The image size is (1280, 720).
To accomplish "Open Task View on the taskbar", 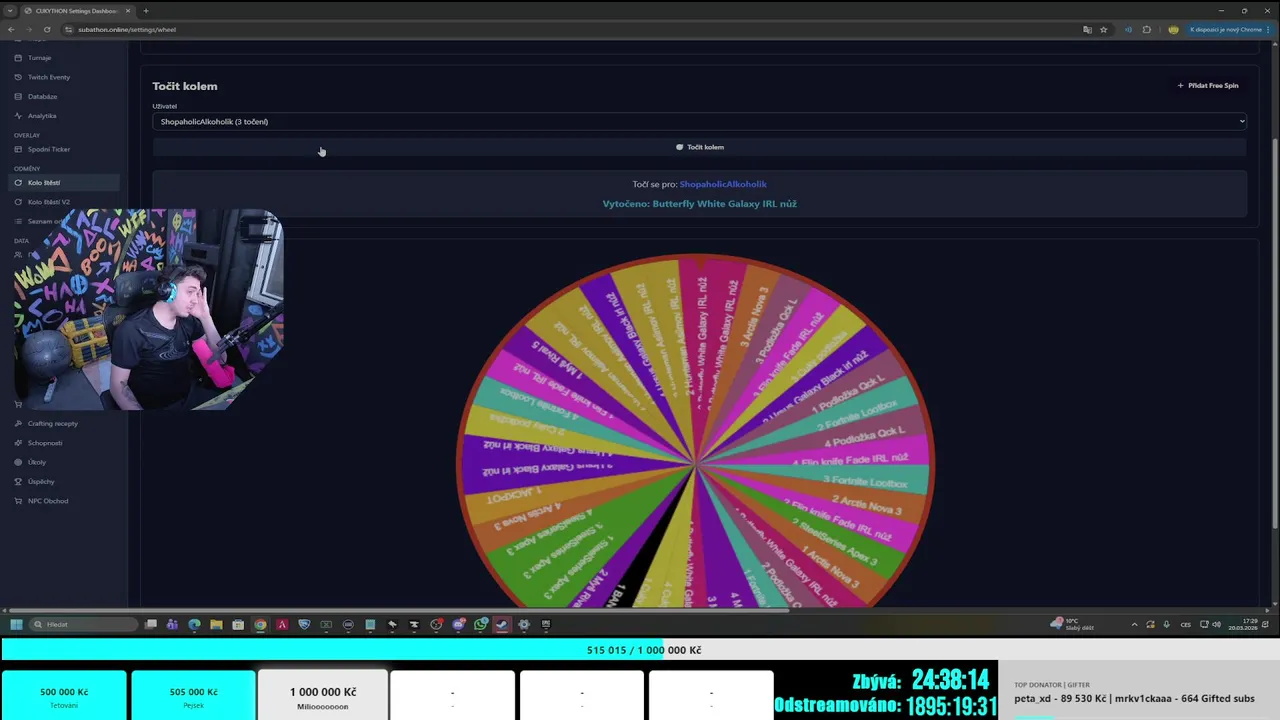I will [x=151, y=624].
